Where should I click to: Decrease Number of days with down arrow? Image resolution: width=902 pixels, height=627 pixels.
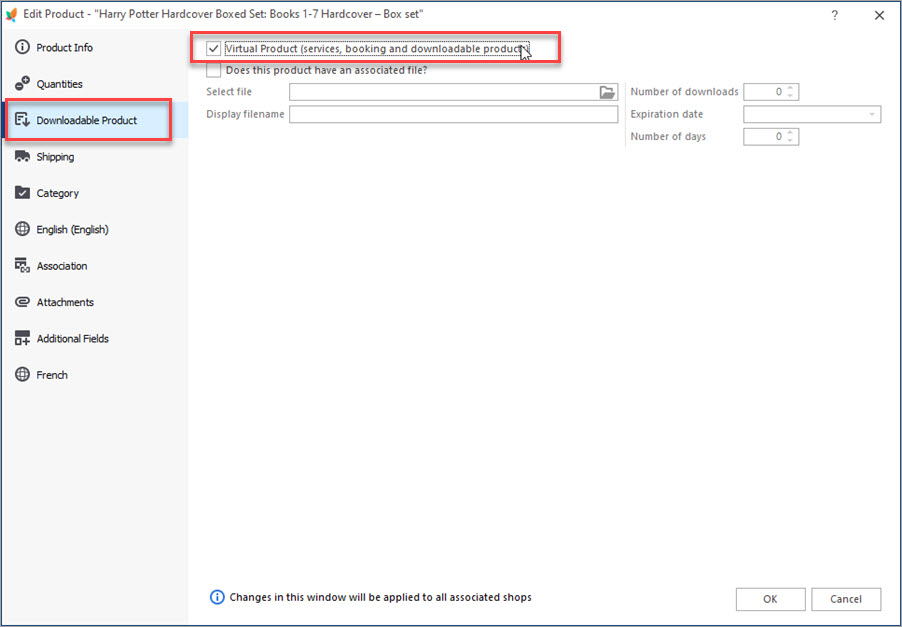click(x=790, y=140)
